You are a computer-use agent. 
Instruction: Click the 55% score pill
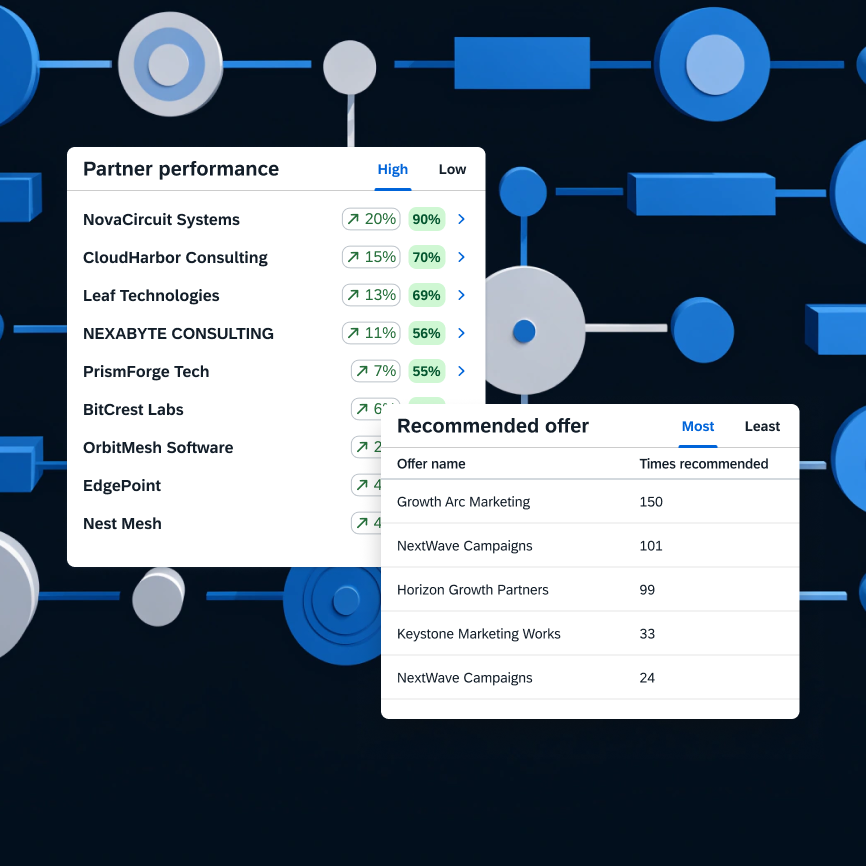point(426,371)
